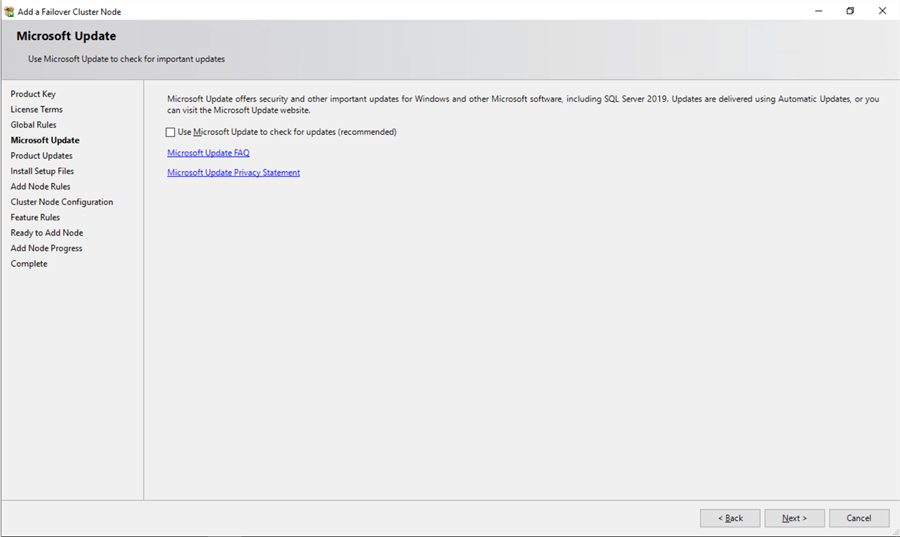Click the Back button
Viewport: 900px width, 537px height.
[x=730, y=518]
